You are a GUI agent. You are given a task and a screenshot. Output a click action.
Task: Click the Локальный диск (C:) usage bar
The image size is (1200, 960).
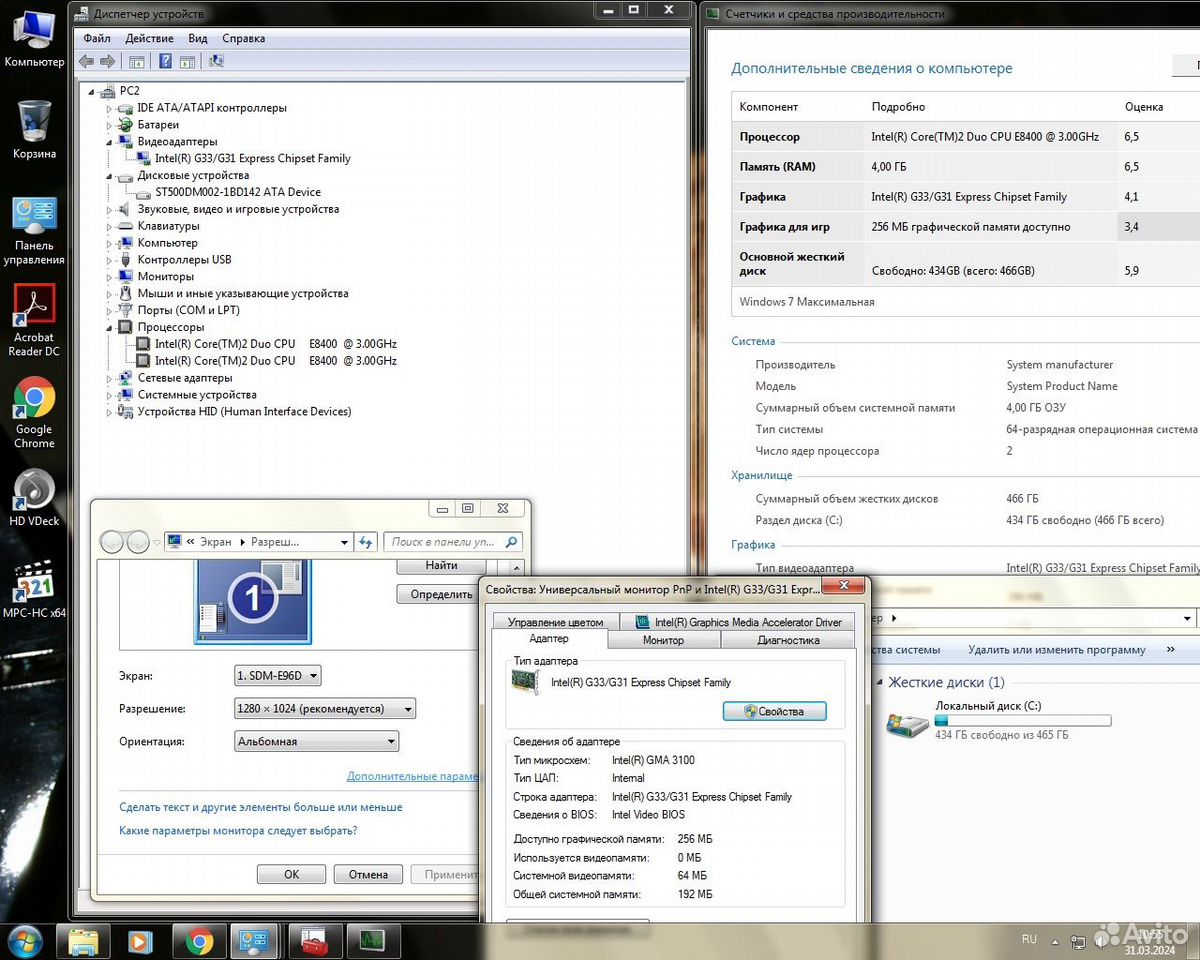[x=1022, y=720]
